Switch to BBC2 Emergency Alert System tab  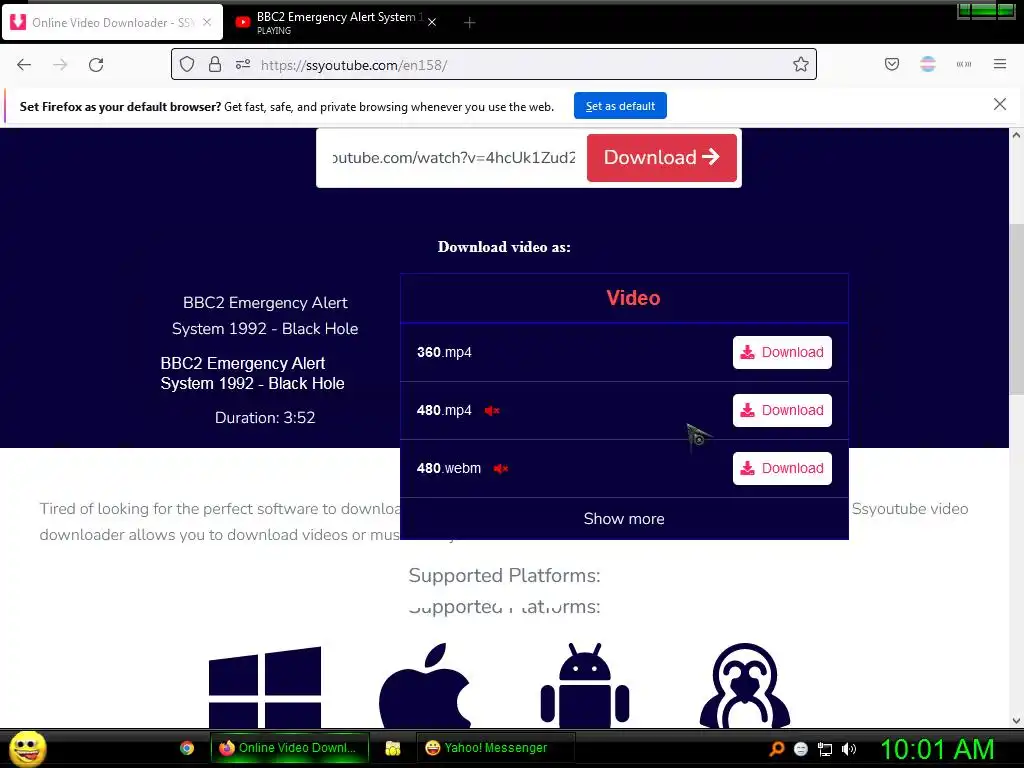pyautogui.click(x=338, y=22)
